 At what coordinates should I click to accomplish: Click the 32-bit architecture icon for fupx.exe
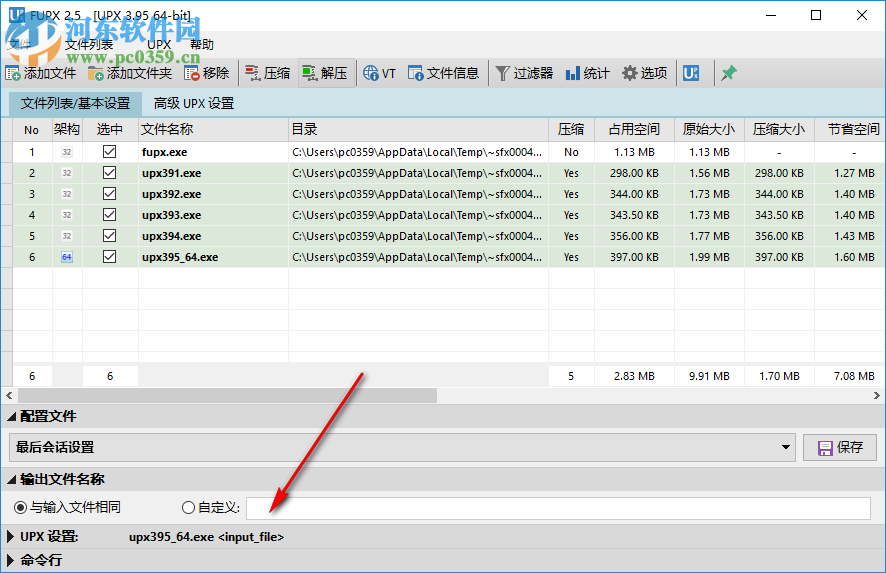tap(67, 152)
